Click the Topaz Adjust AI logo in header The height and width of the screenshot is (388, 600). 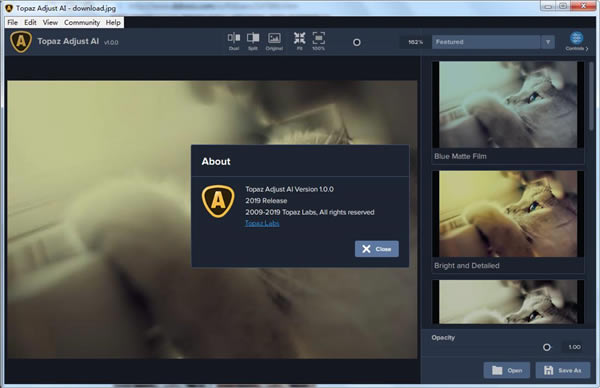tap(21, 41)
